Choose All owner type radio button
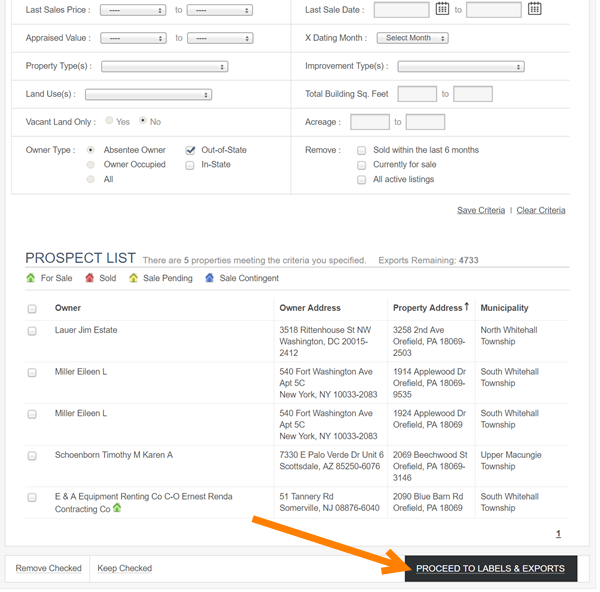 90,179
